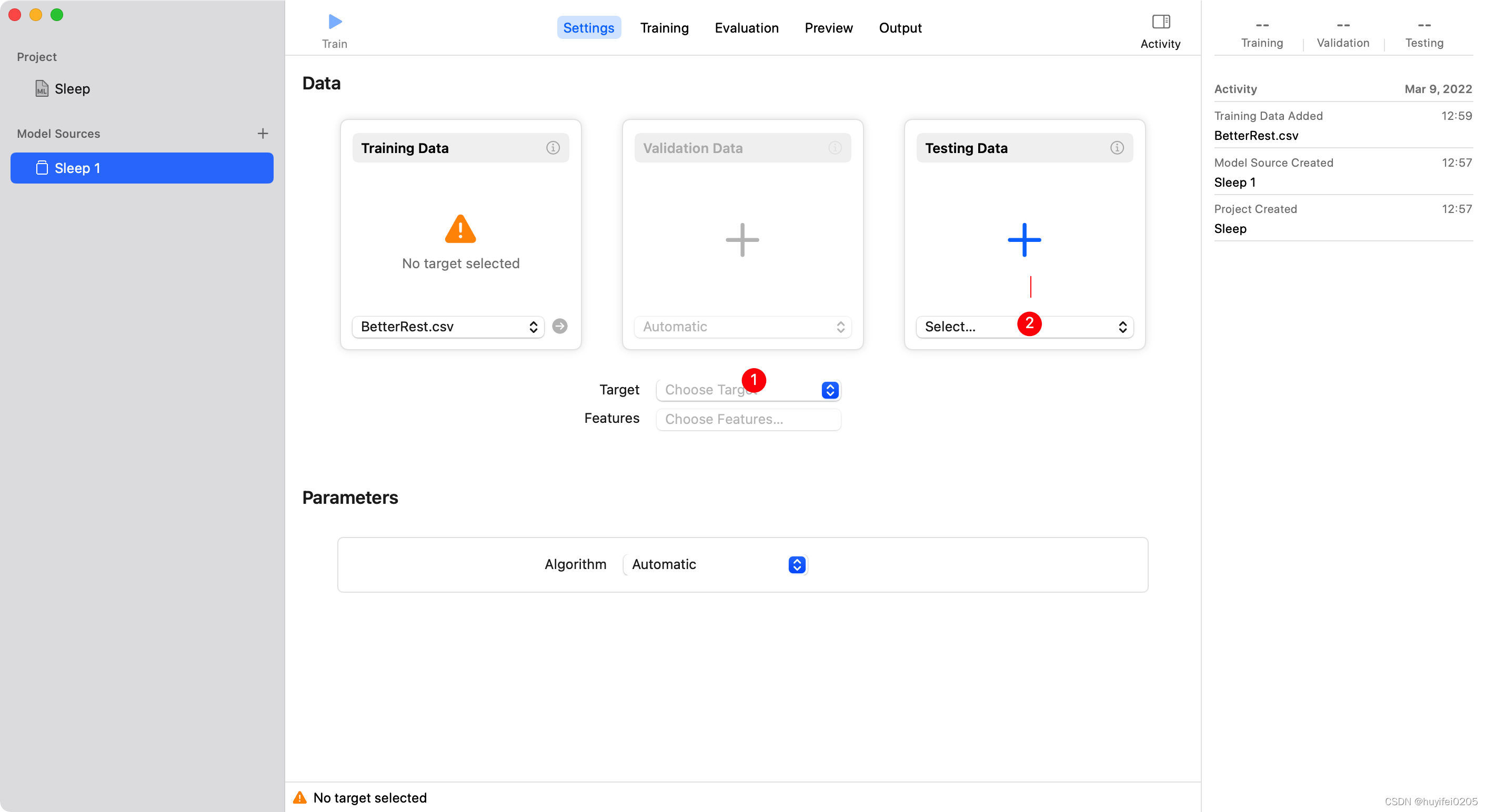Viewport: 1486px width, 812px height.
Task: Click the Testing metric in the top right
Action: 1424,35
